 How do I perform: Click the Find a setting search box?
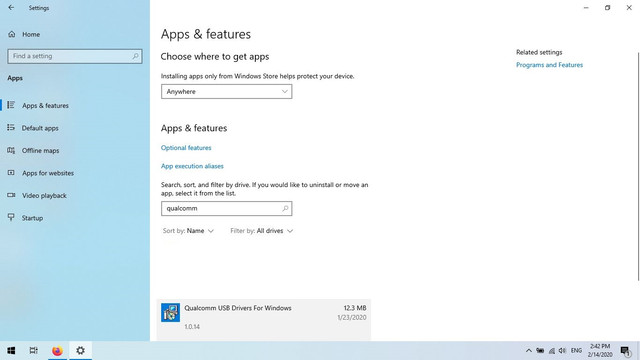[x=75, y=56]
